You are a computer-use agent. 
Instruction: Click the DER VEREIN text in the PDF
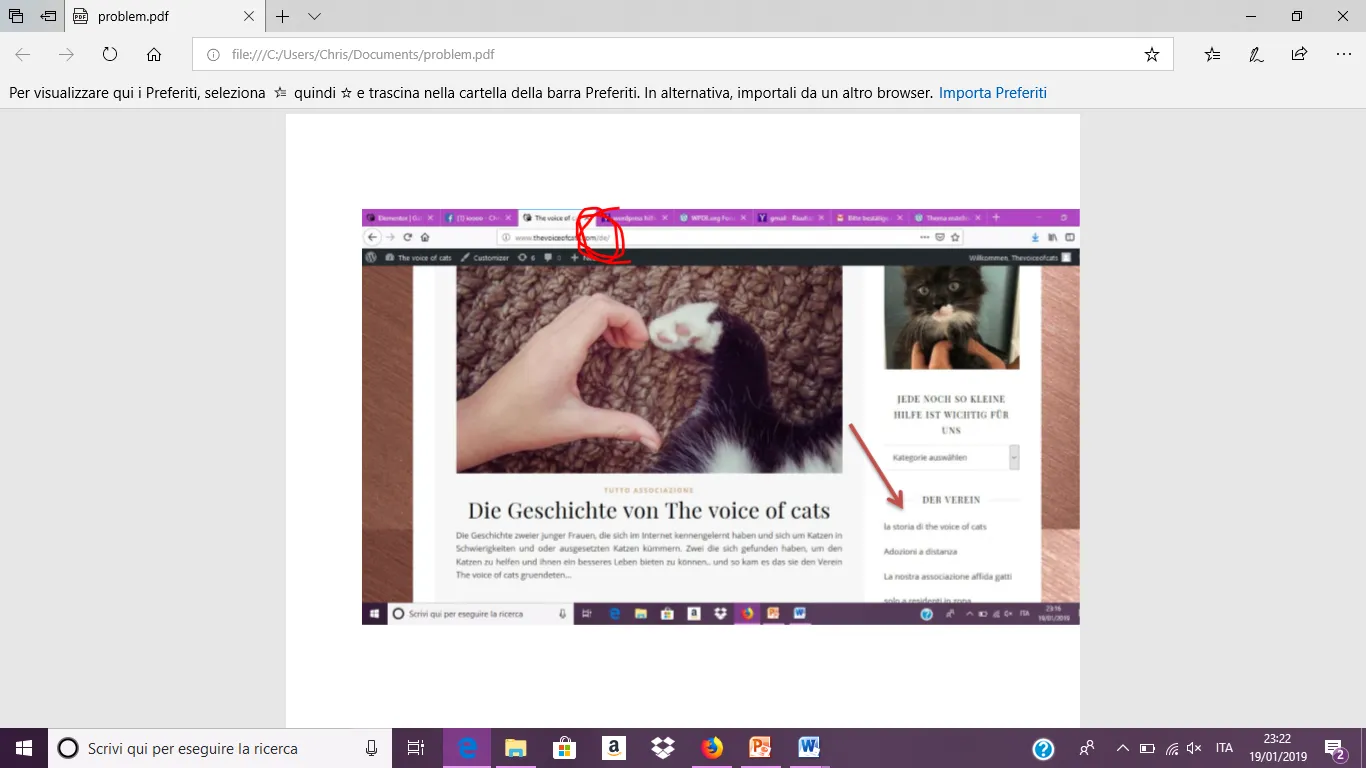coord(951,500)
